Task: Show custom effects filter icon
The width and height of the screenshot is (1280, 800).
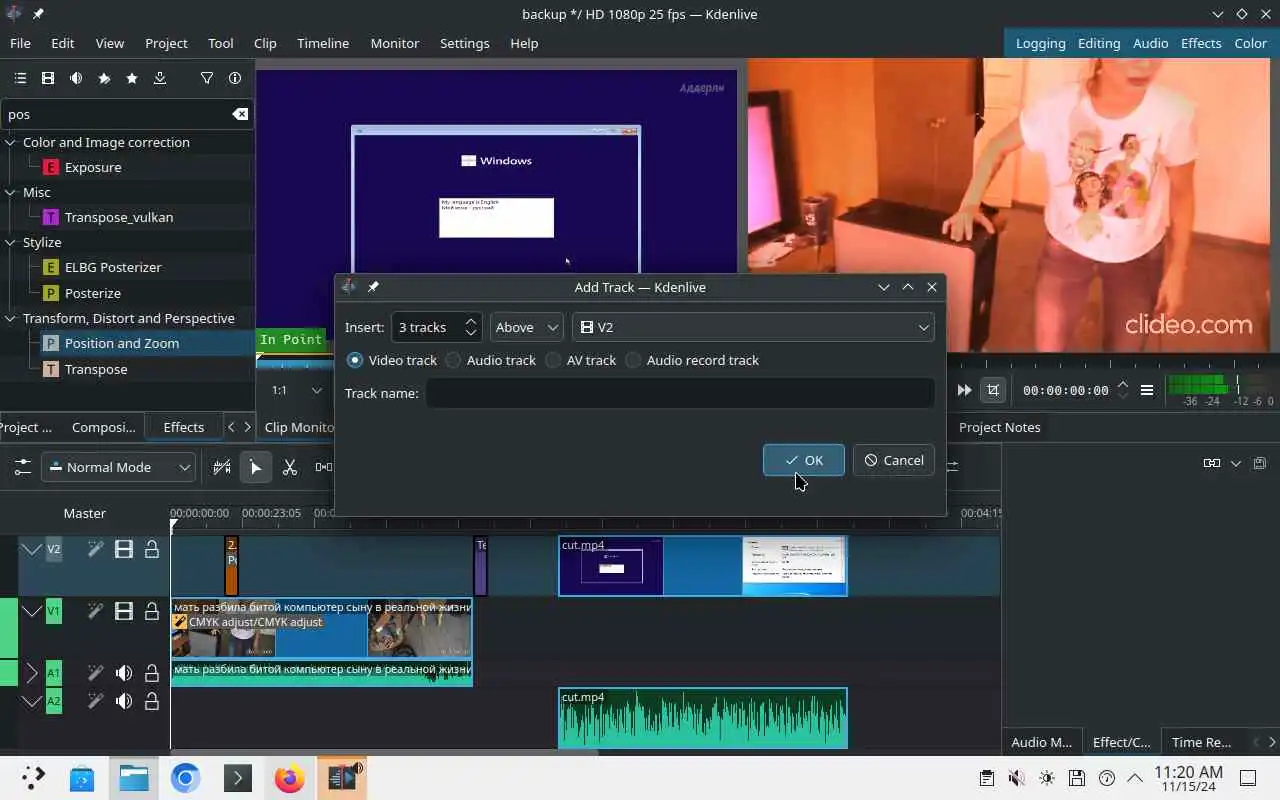Action: [x=104, y=78]
